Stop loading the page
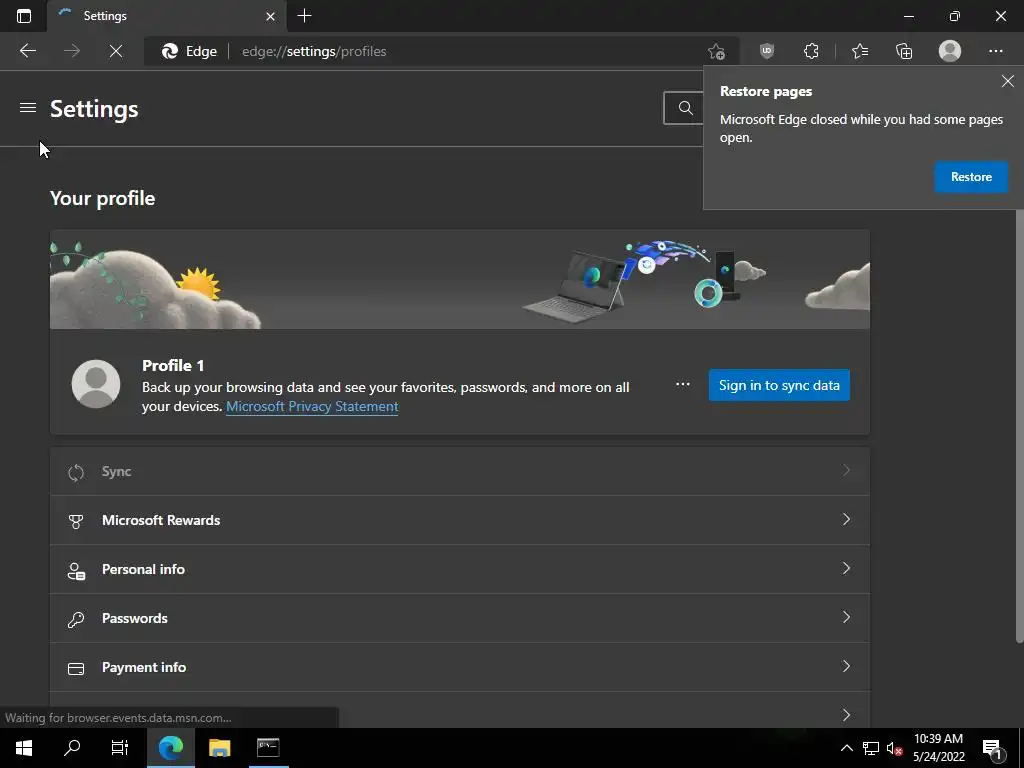 click(116, 51)
